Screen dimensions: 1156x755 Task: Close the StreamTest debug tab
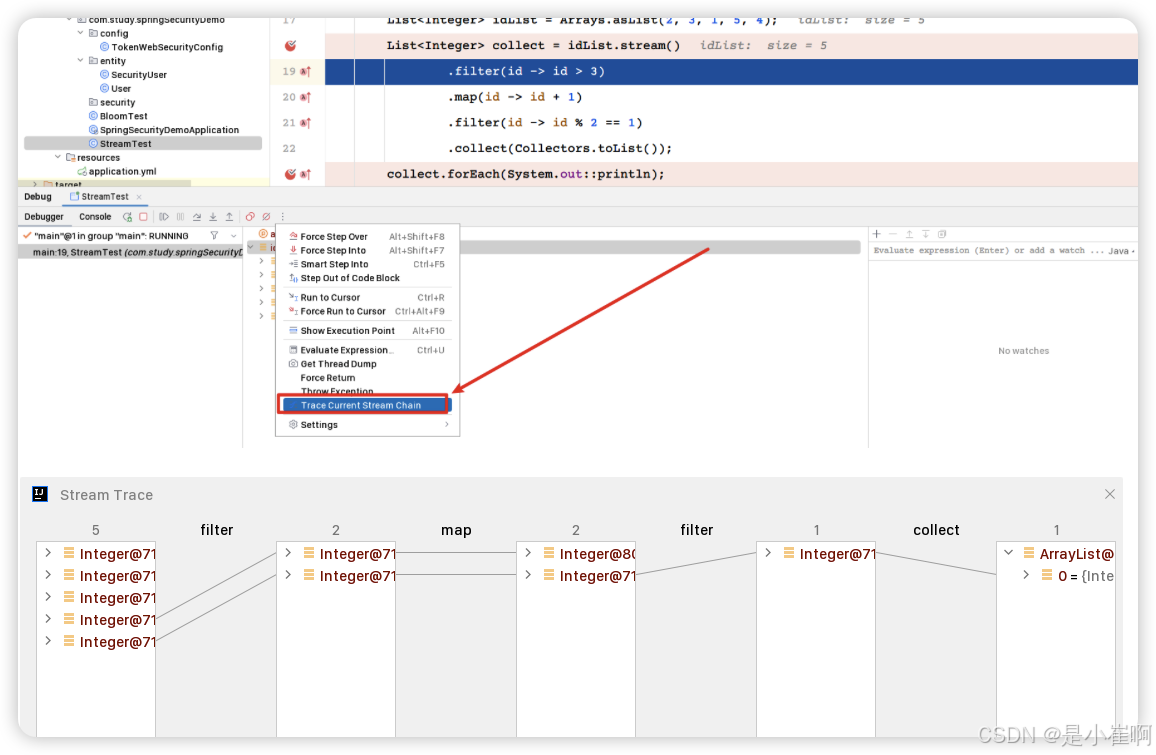(139, 197)
